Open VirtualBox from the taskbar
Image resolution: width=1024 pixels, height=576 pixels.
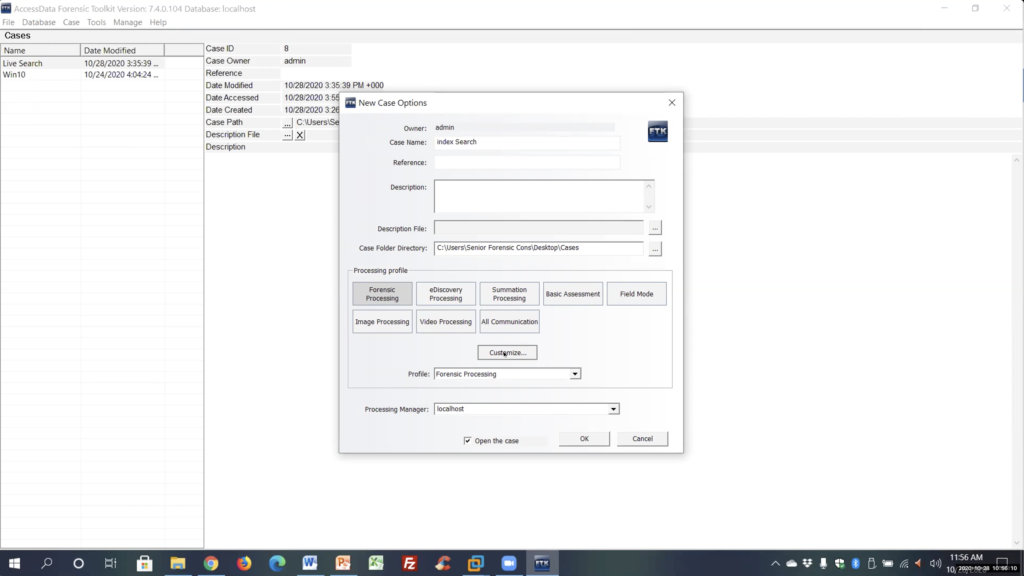[475, 563]
